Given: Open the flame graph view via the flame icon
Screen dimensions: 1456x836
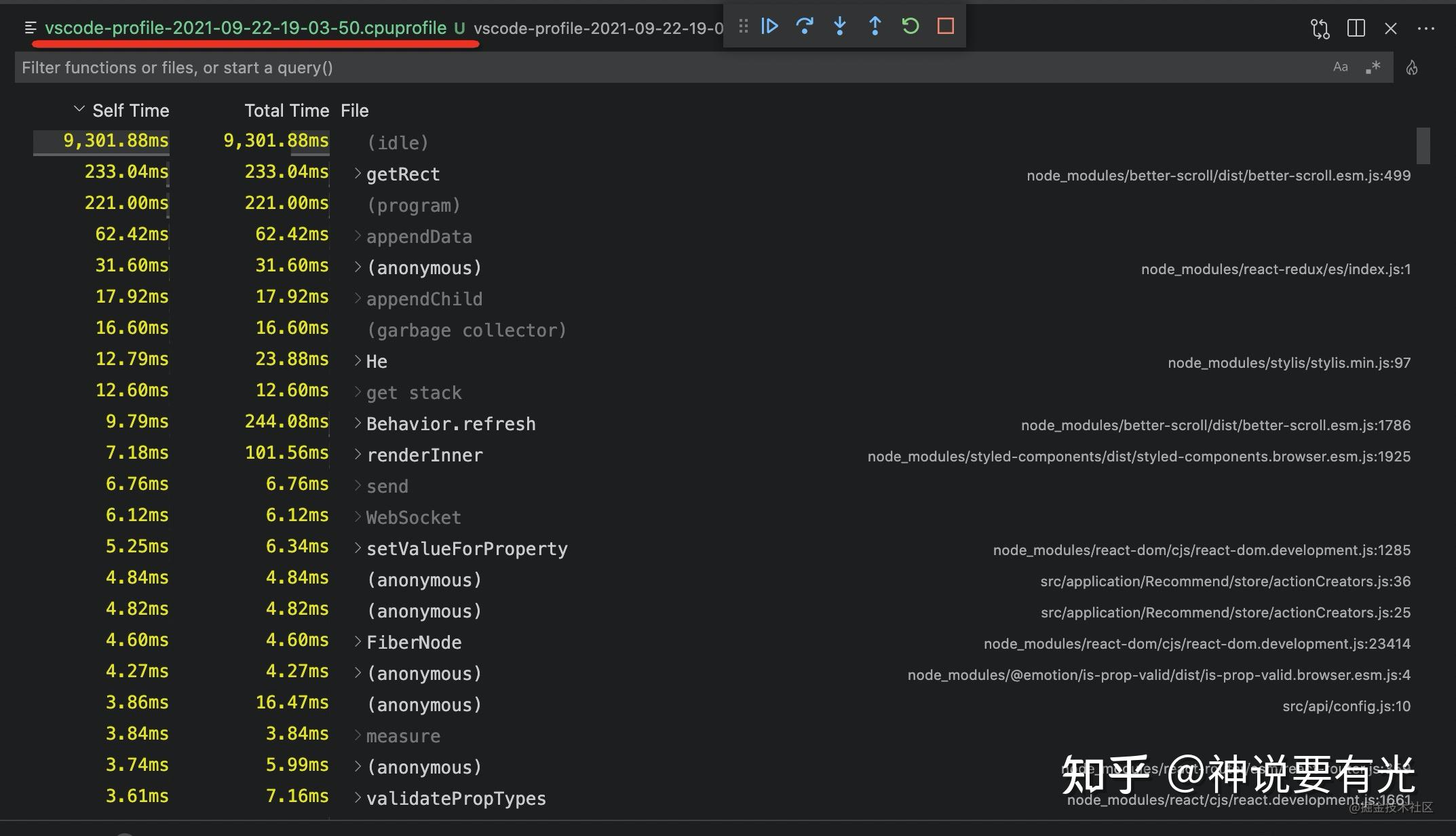Looking at the screenshot, I should [1413, 67].
